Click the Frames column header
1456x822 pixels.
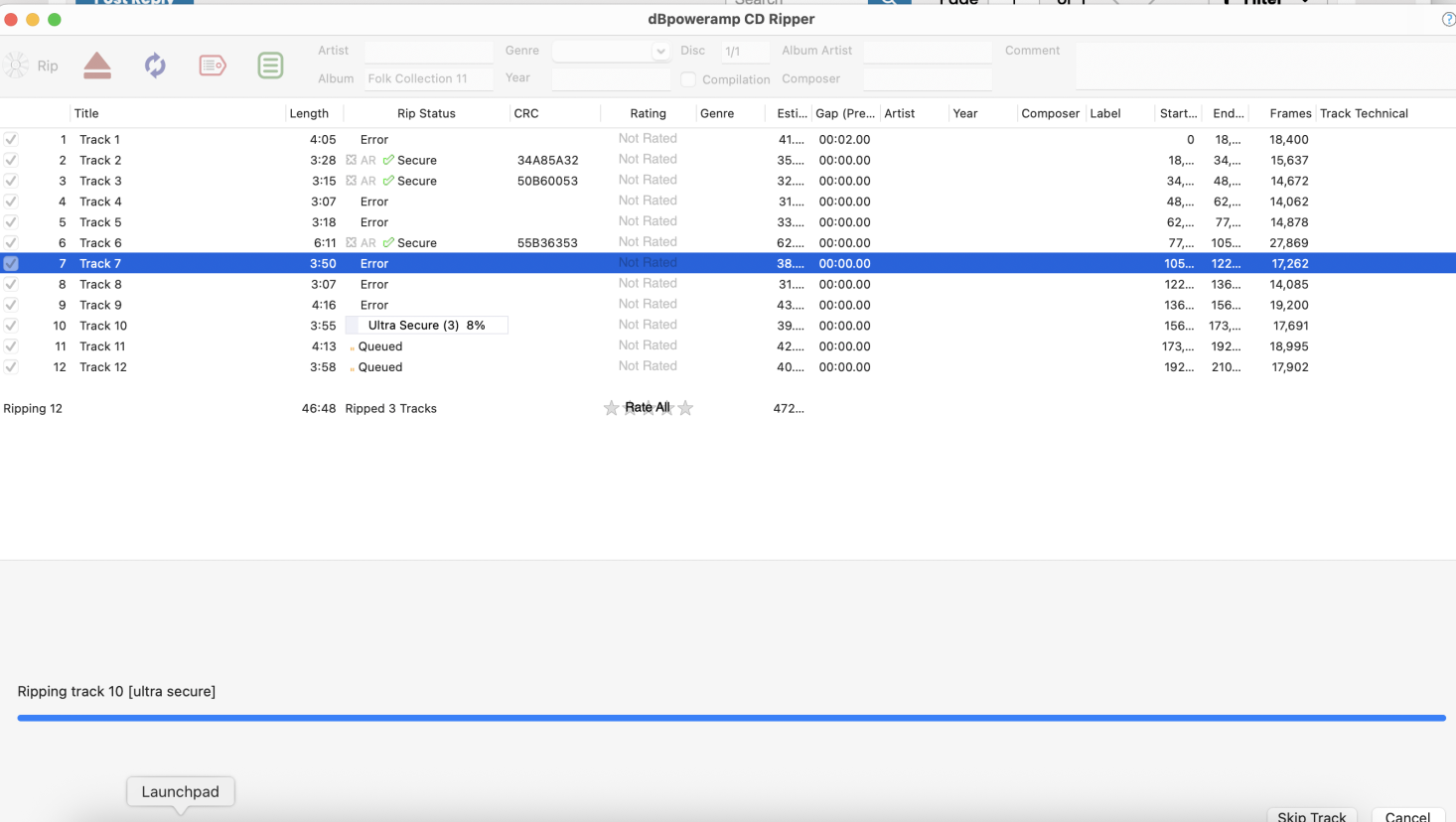coord(1290,113)
